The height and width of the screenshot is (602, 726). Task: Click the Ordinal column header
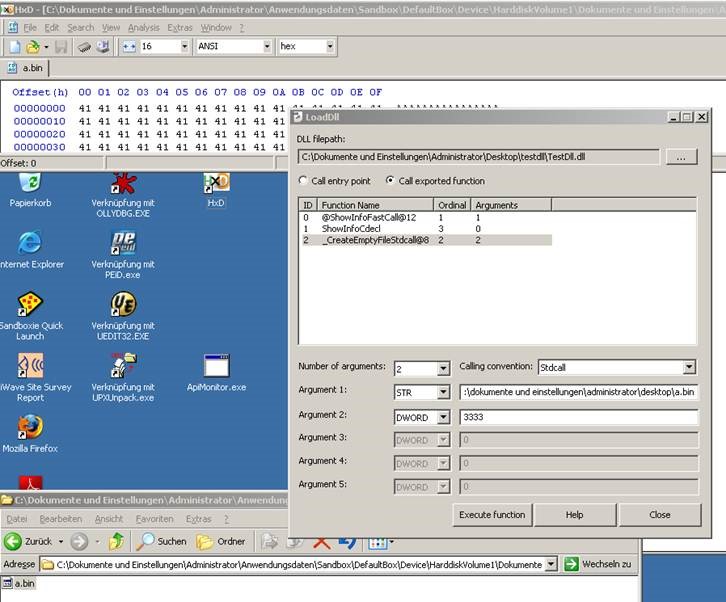click(452, 205)
